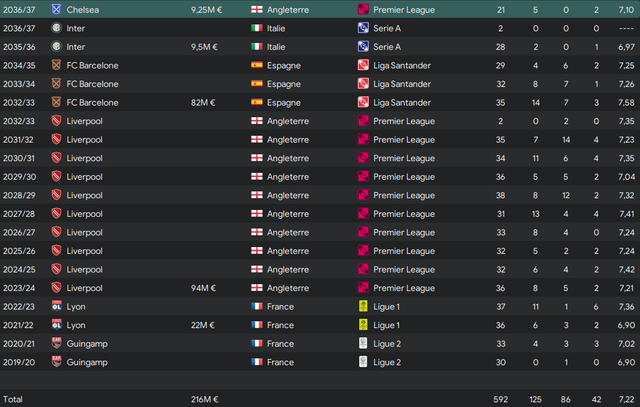This screenshot has height=407, width=640.
Task: Click FC Barcelone crest in 2032/33 row
Action: click(x=56, y=102)
